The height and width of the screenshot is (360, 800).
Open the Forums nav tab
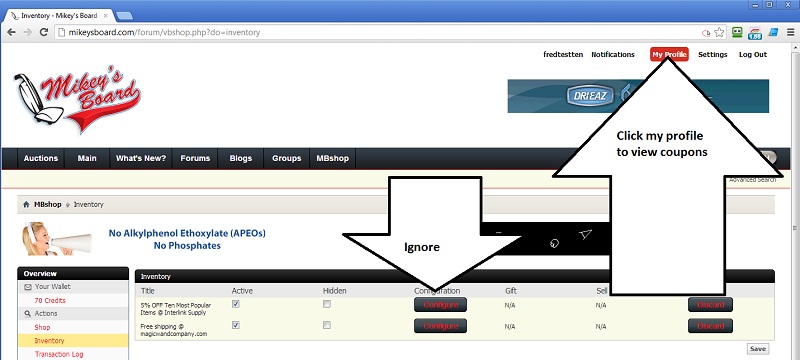click(195, 158)
